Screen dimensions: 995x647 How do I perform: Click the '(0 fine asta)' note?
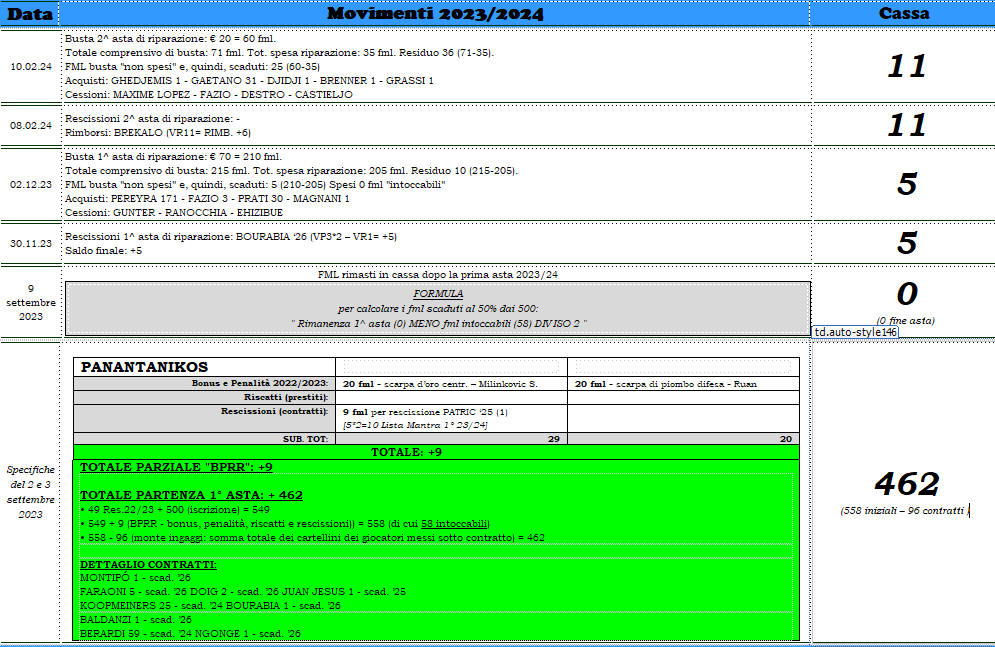click(906, 320)
